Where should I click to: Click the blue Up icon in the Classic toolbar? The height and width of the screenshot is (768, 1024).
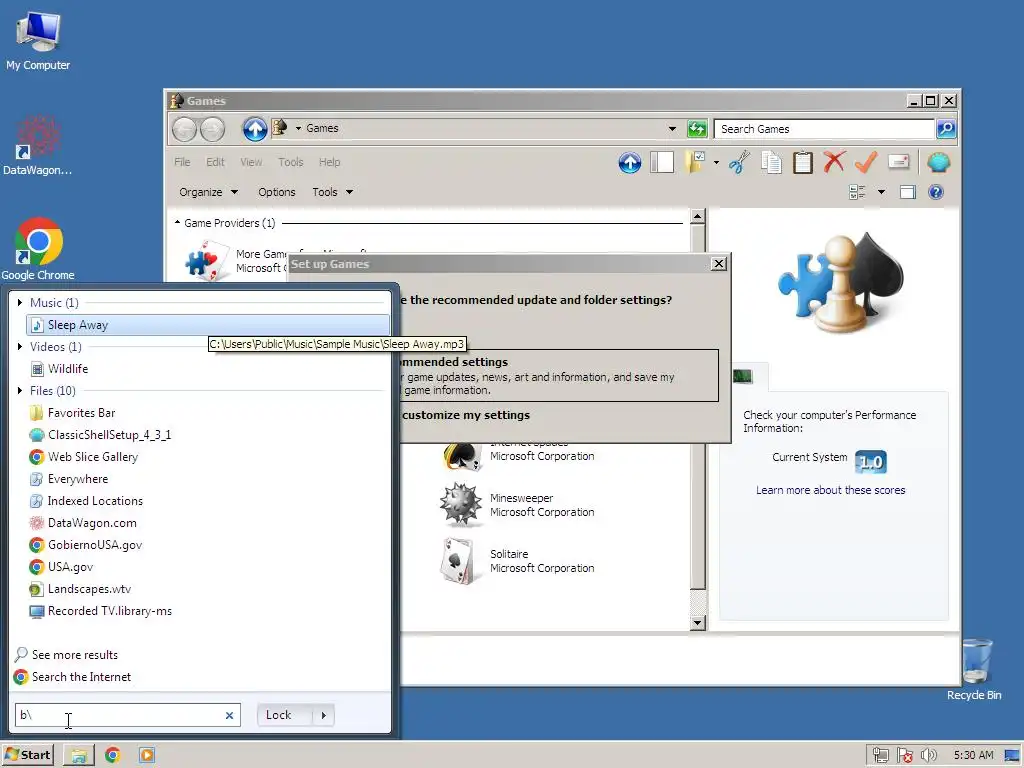pos(630,162)
